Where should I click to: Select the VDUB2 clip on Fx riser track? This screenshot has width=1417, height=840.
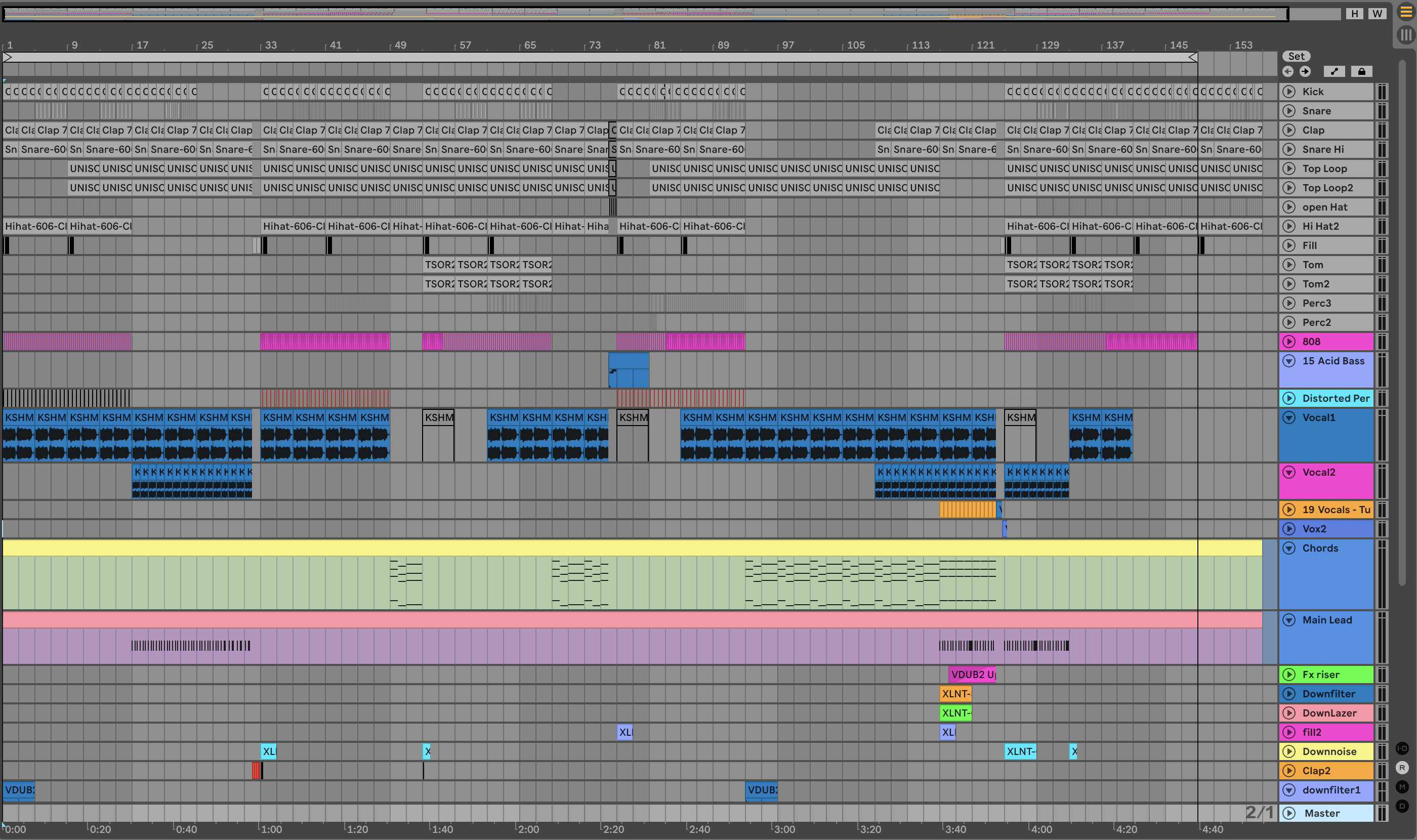[972, 675]
